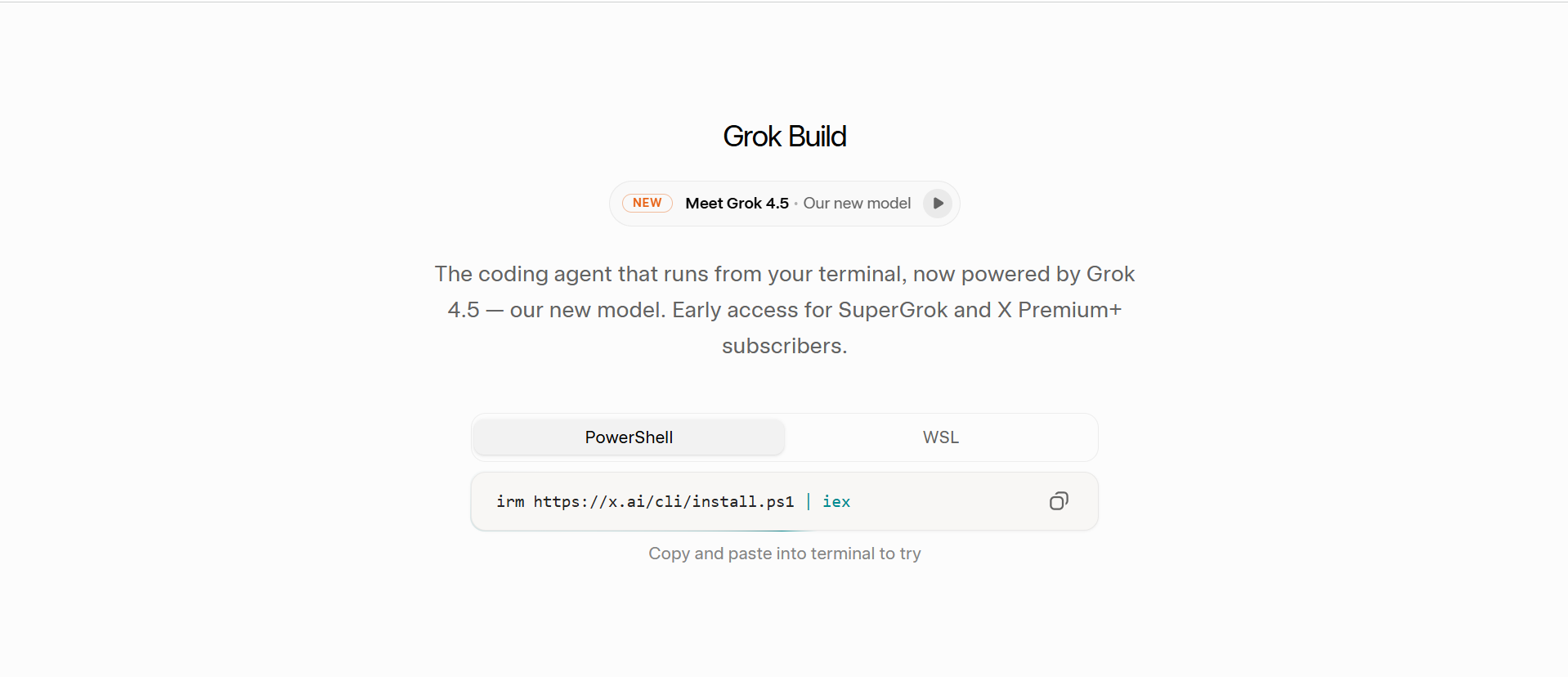Click the word 'subscribers.' in description
The width and height of the screenshot is (1568, 677).
785,346
